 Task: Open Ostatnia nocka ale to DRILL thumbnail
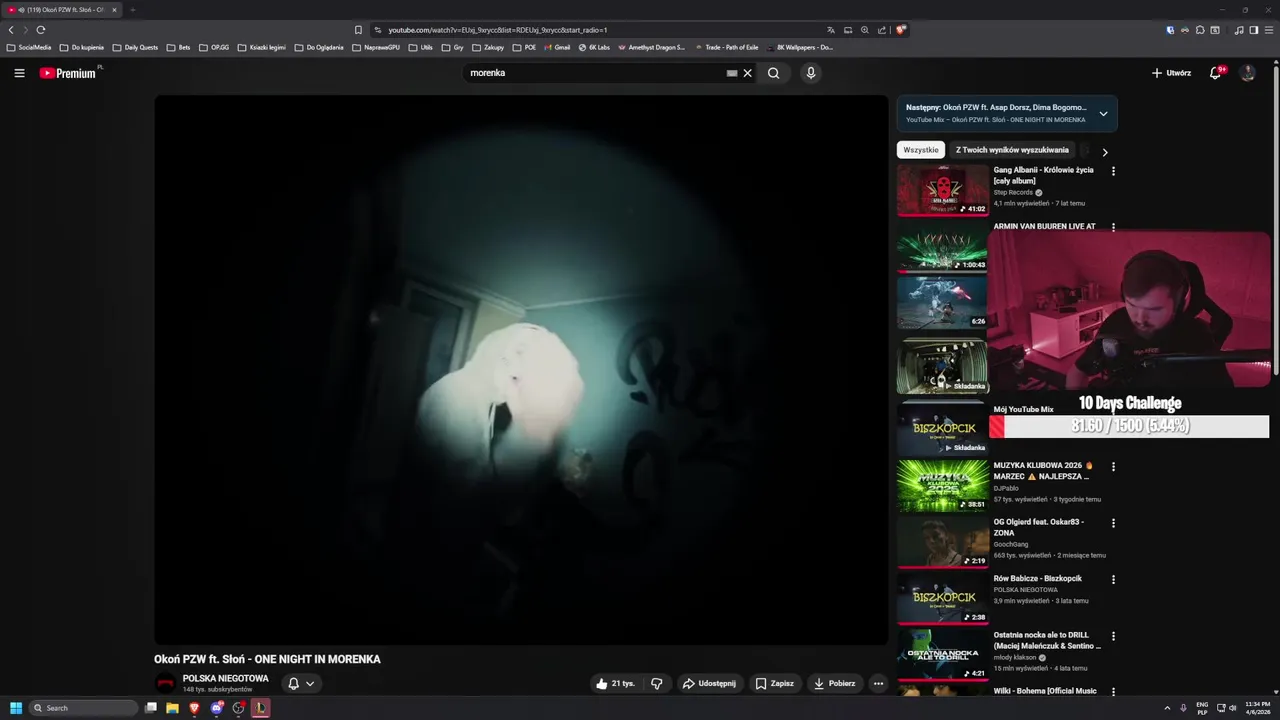942,654
